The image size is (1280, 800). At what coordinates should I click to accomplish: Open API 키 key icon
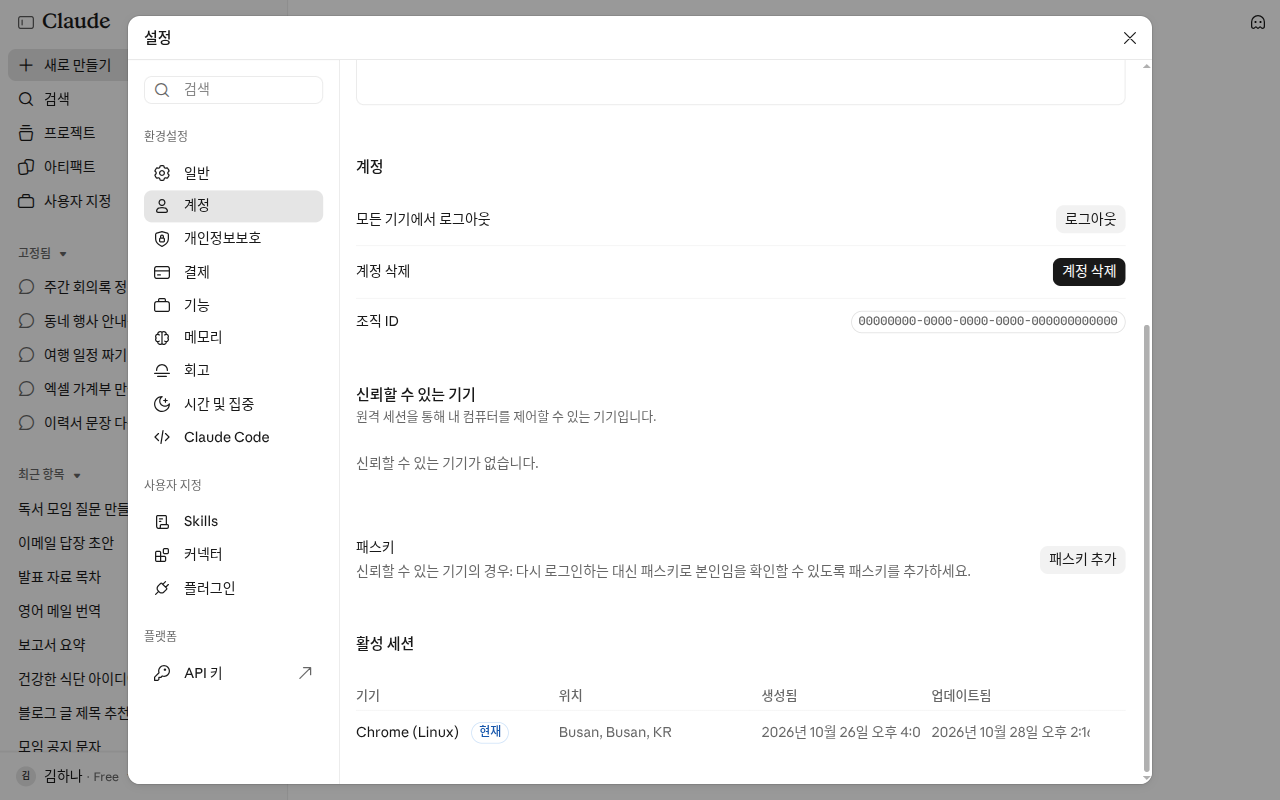click(x=162, y=673)
